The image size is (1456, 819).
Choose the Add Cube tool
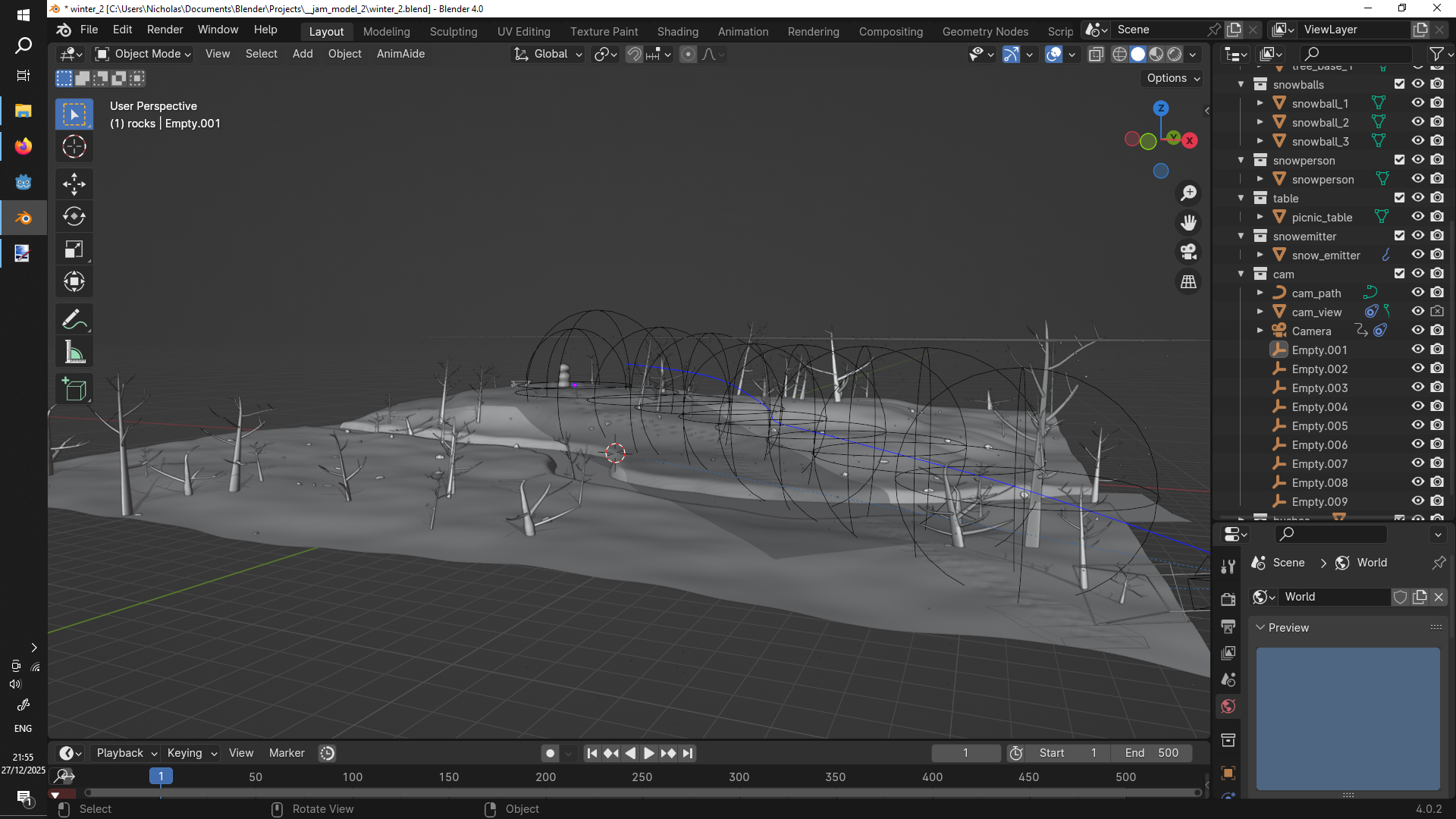point(74,390)
